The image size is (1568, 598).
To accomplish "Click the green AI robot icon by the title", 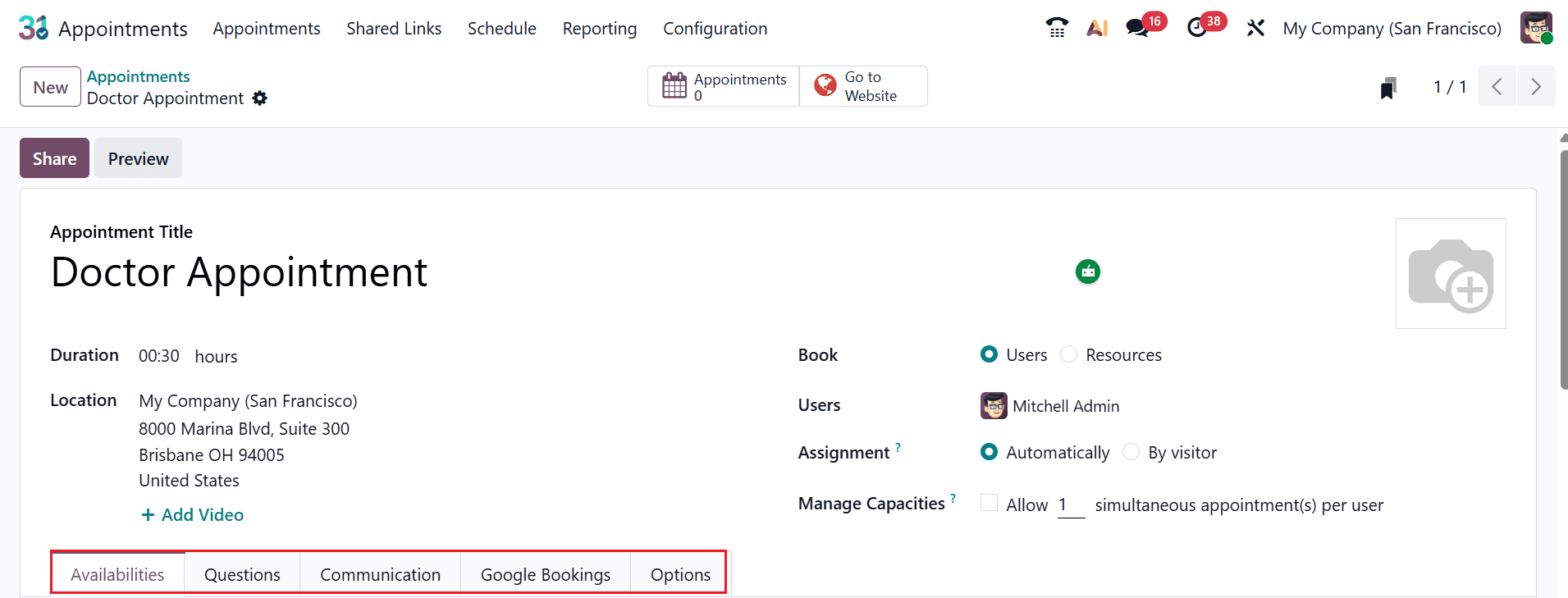I will tap(1088, 272).
